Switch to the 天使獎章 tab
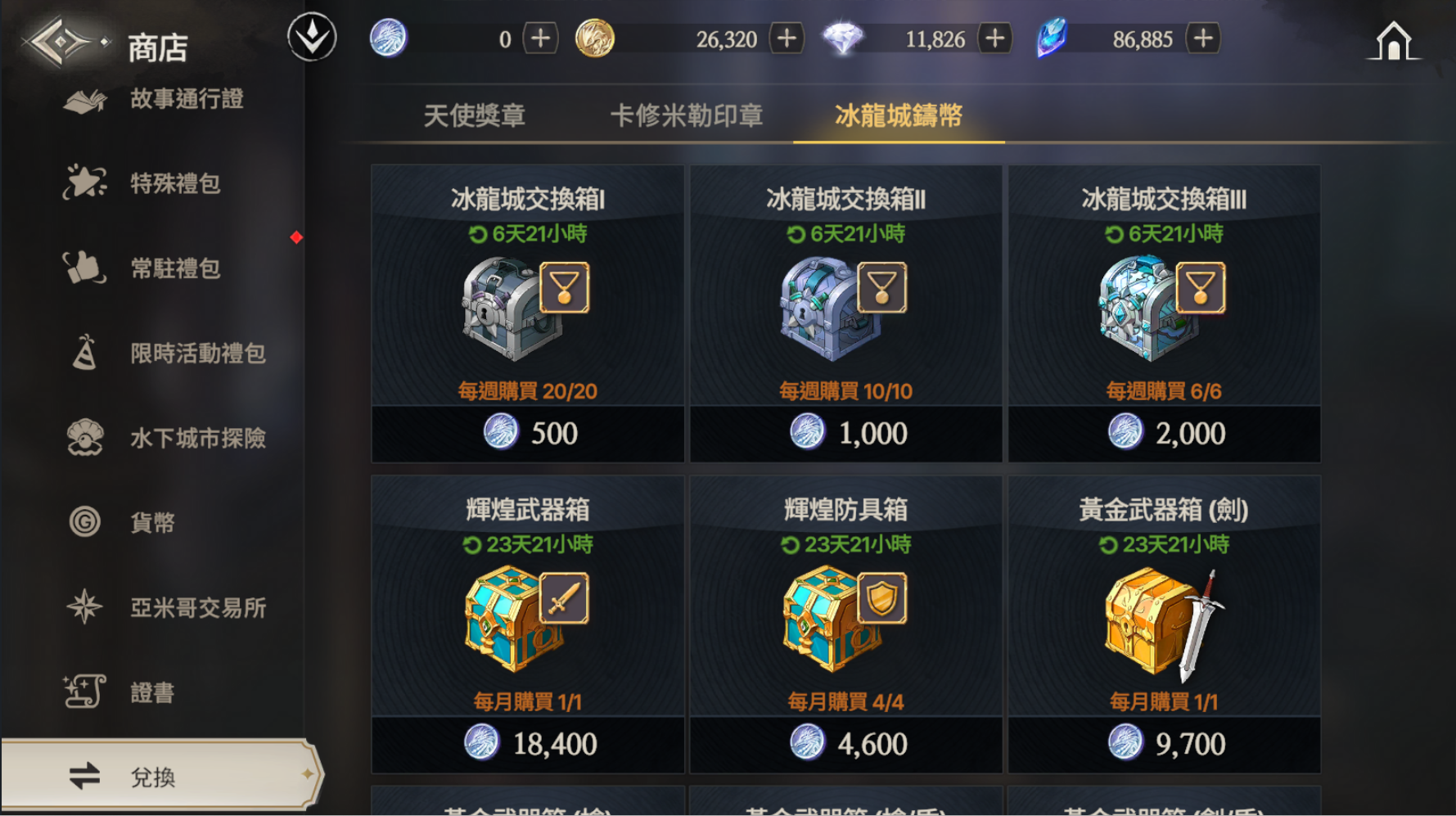Viewport: 1456px width, 816px height. pyautogui.click(x=475, y=115)
